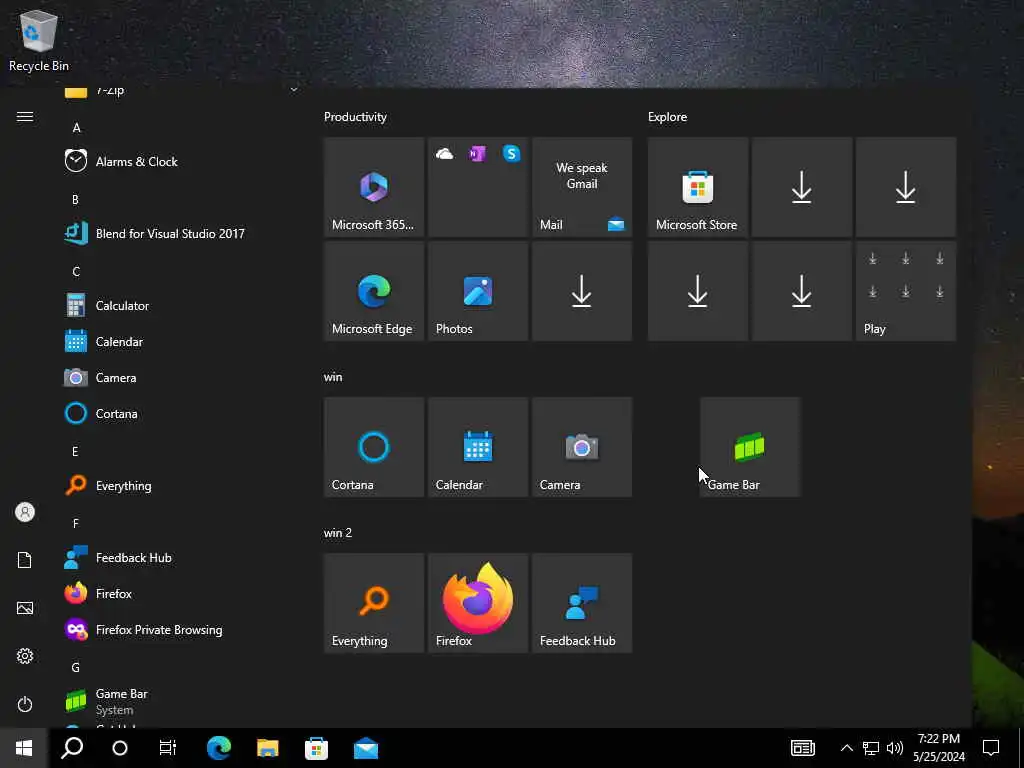Open the Power options menu
The height and width of the screenshot is (768, 1024).
click(x=25, y=704)
